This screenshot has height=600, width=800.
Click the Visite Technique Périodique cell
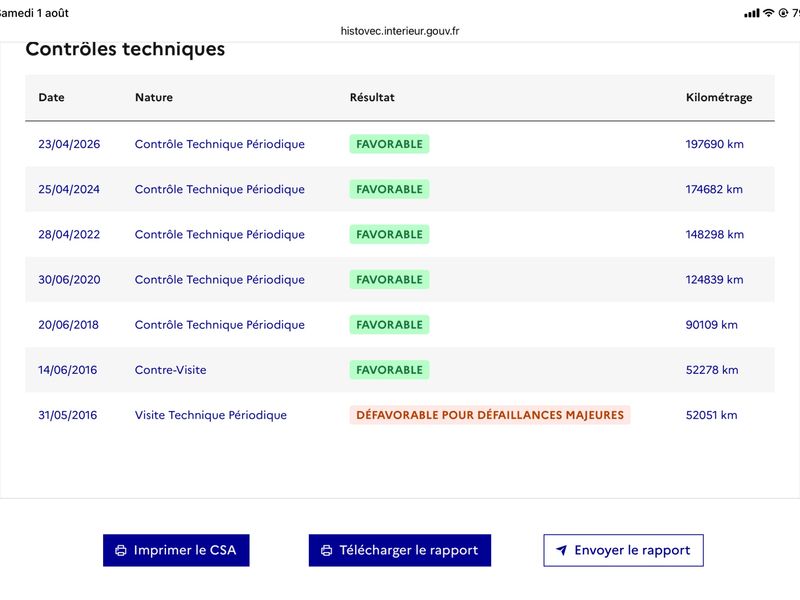(x=211, y=415)
